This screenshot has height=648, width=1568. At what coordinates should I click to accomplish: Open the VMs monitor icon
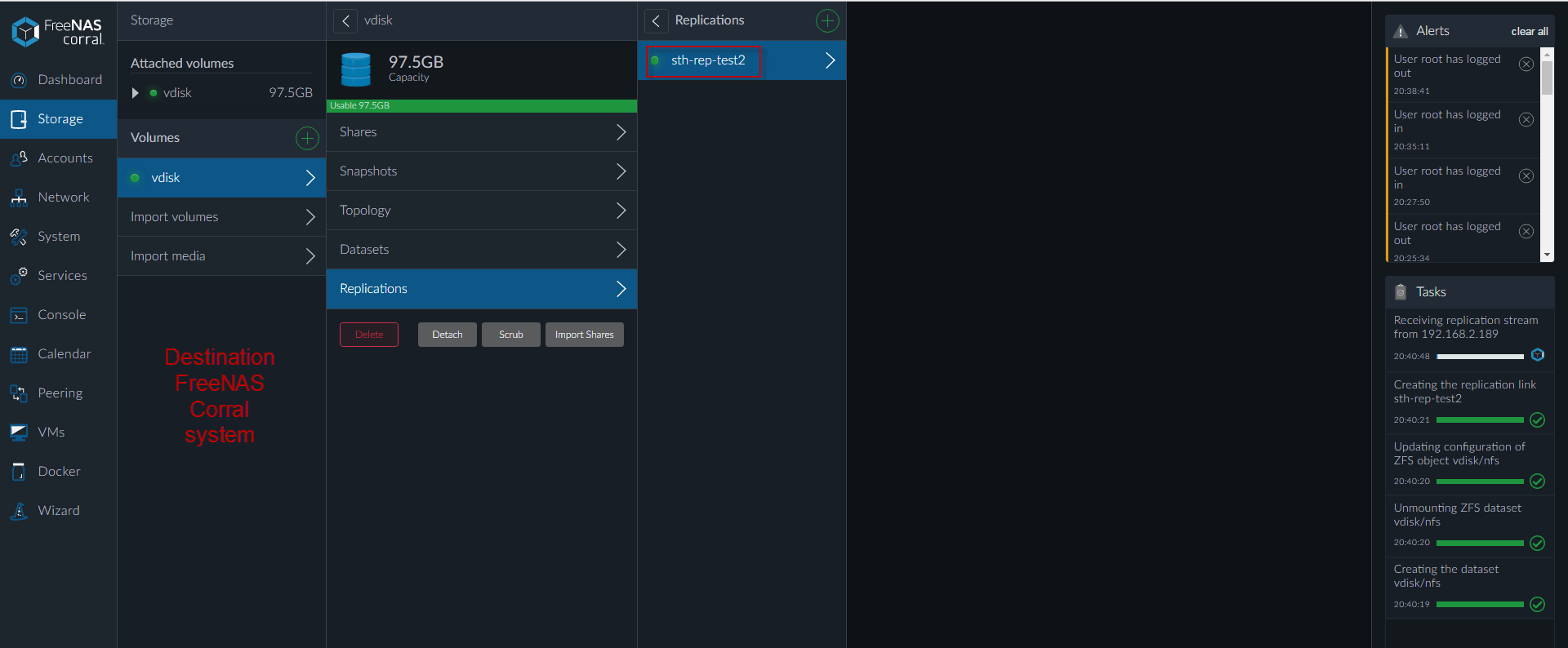point(19,433)
